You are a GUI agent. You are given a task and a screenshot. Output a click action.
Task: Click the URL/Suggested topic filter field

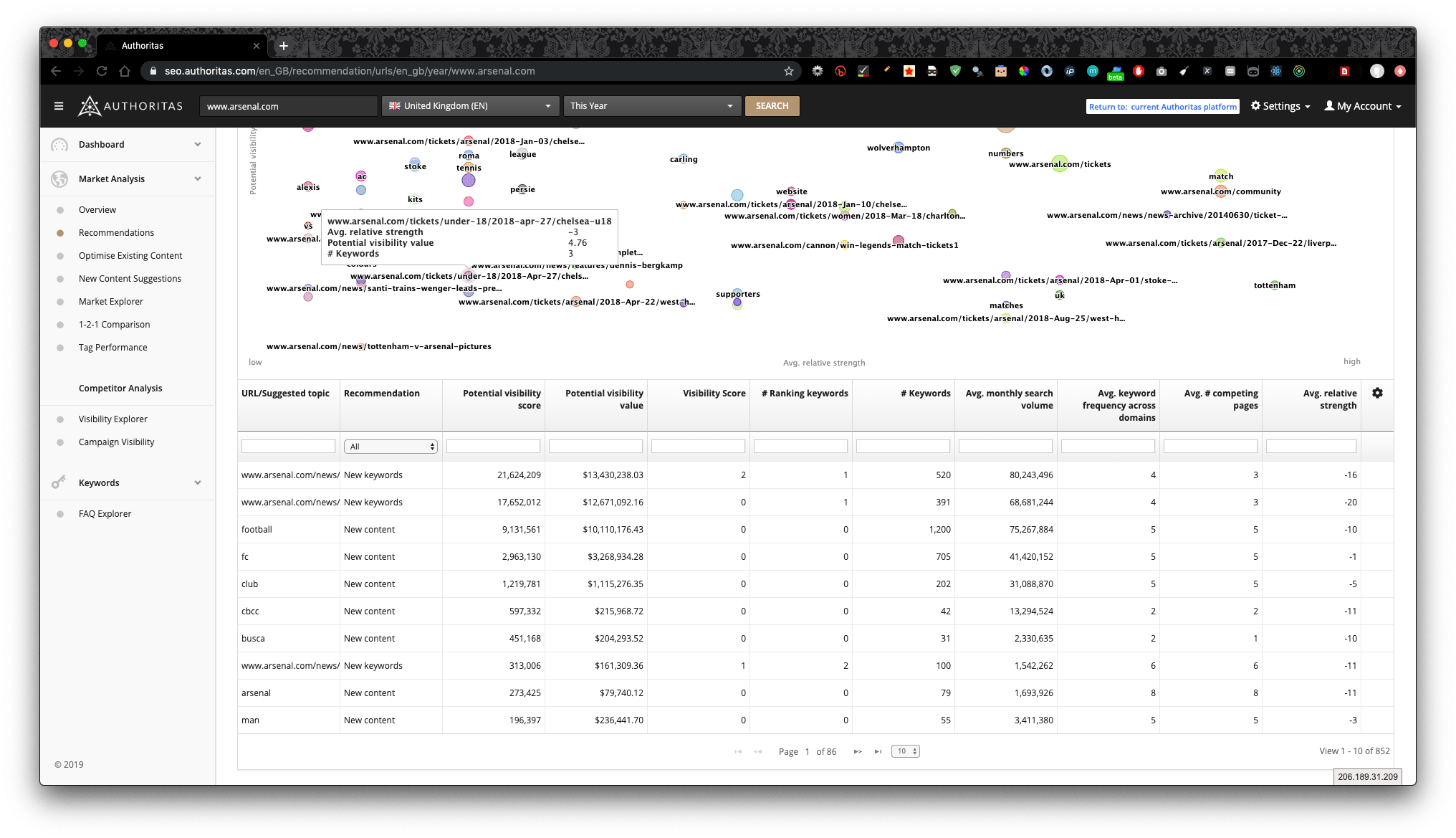point(288,447)
